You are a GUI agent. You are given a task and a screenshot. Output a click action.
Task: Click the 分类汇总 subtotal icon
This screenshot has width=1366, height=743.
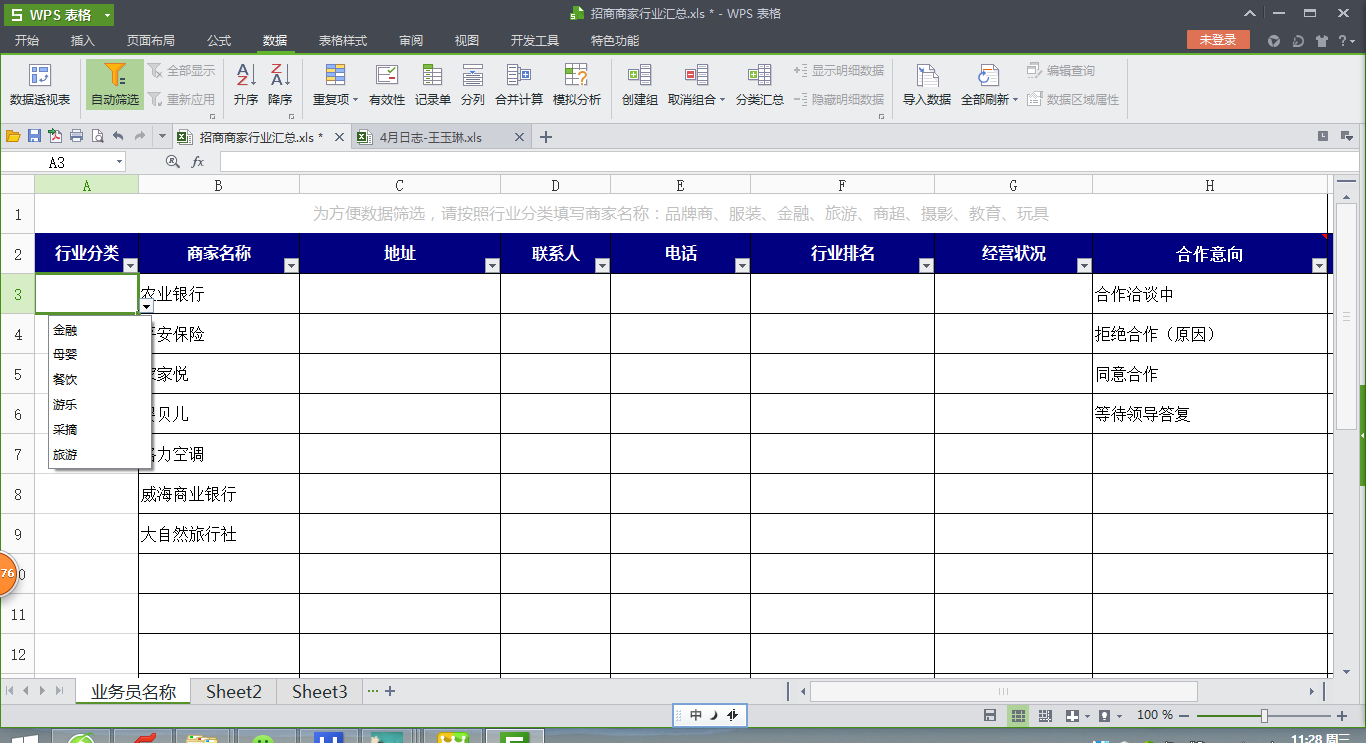(x=760, y=84)
